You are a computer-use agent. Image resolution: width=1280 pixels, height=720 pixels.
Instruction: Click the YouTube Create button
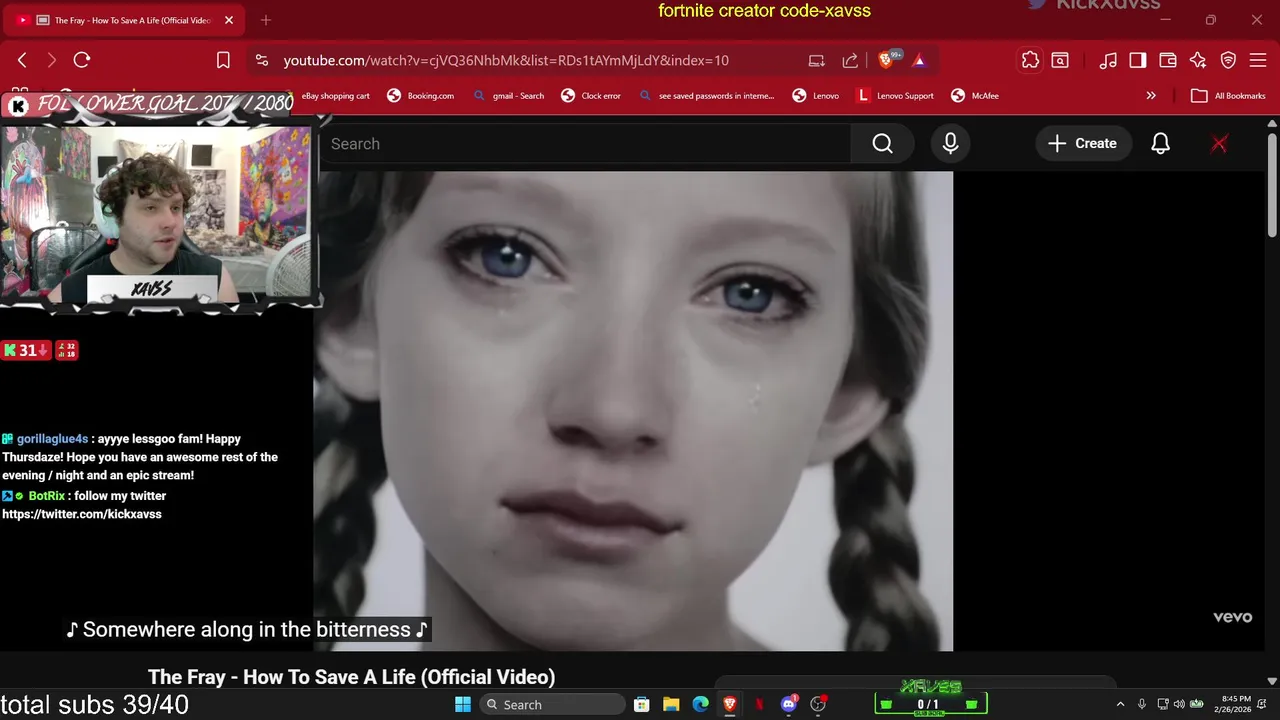point(1083,144)
